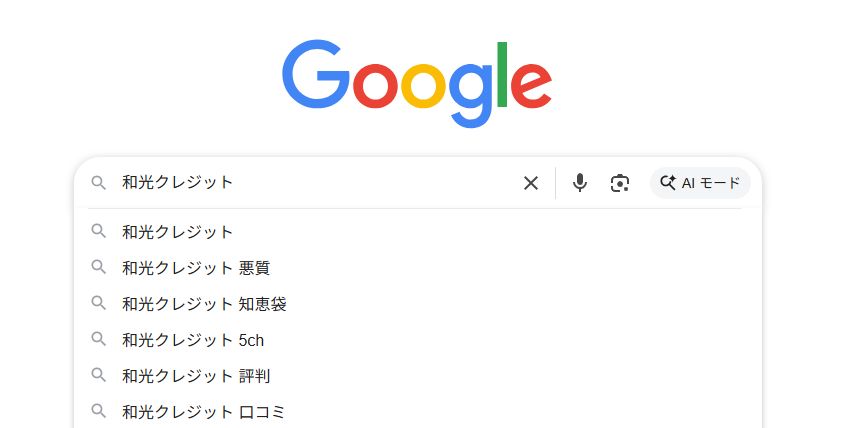Viewport: 844px width, 428px height.
Task: Choose suggestion 和光クレジット 口コミ
Action: pyautogui.click(x=204, y=411)
